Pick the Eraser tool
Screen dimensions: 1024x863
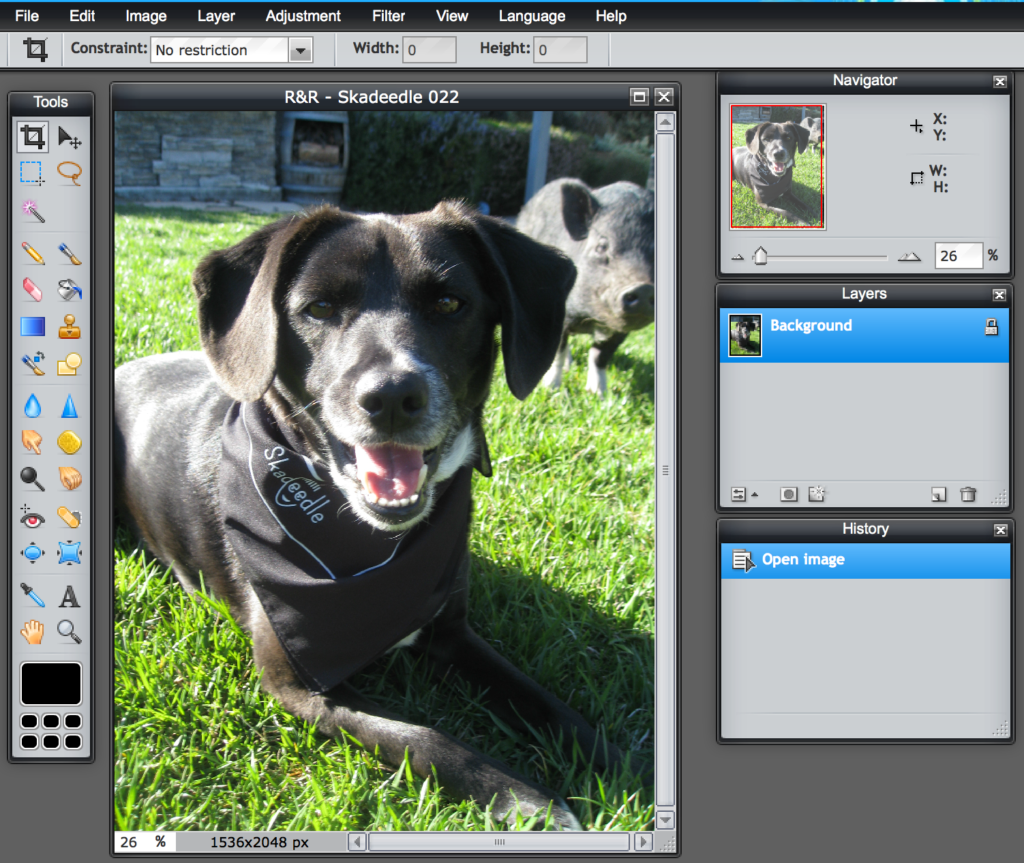(32, 289)
